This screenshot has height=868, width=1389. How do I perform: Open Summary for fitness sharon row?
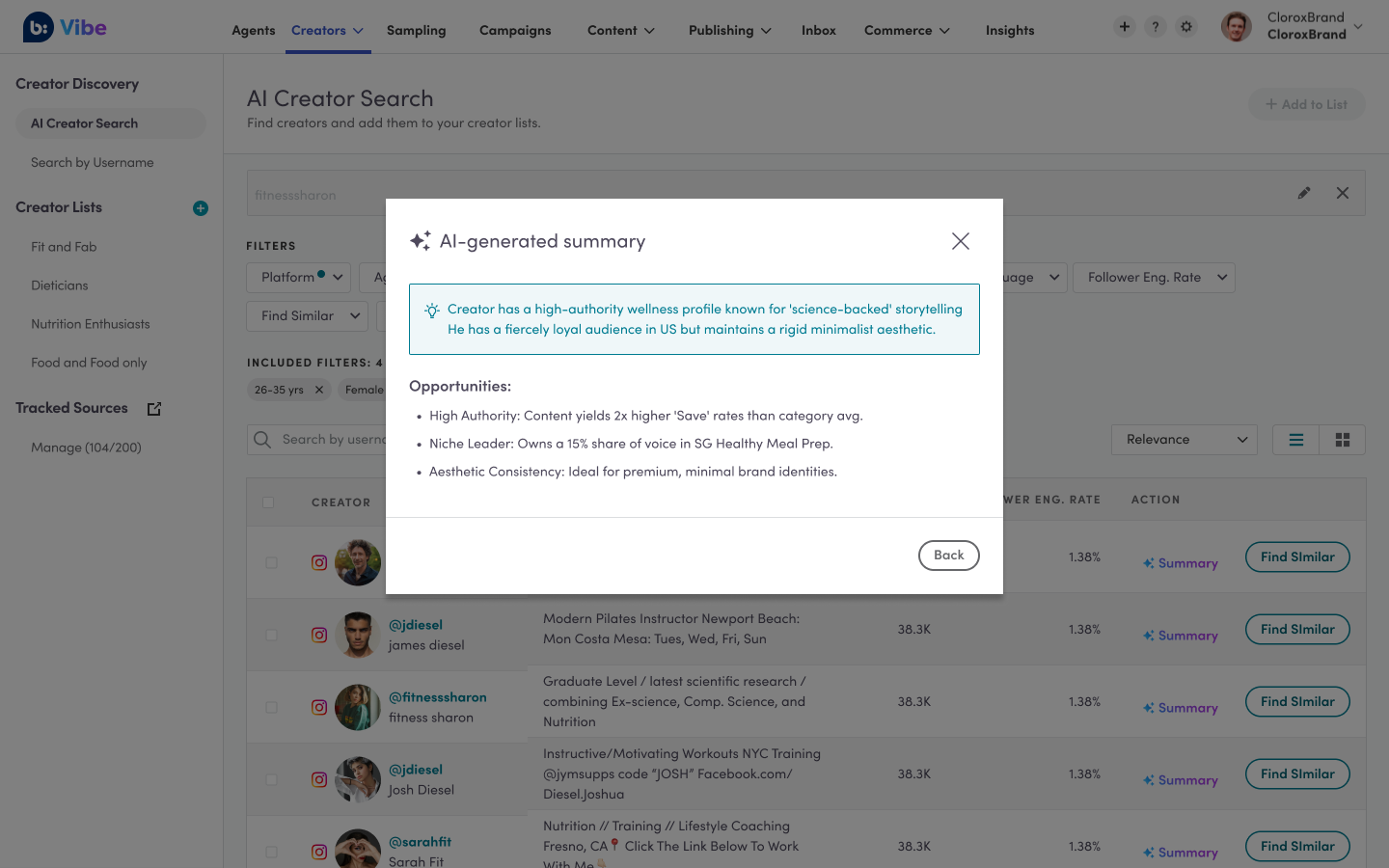click(1181, 708)
